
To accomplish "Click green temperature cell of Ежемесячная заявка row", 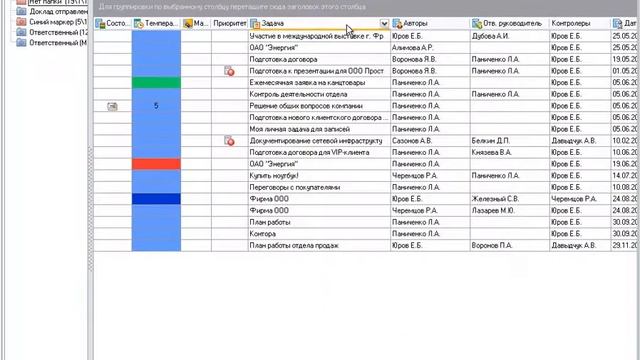I will tap(156, 83).
